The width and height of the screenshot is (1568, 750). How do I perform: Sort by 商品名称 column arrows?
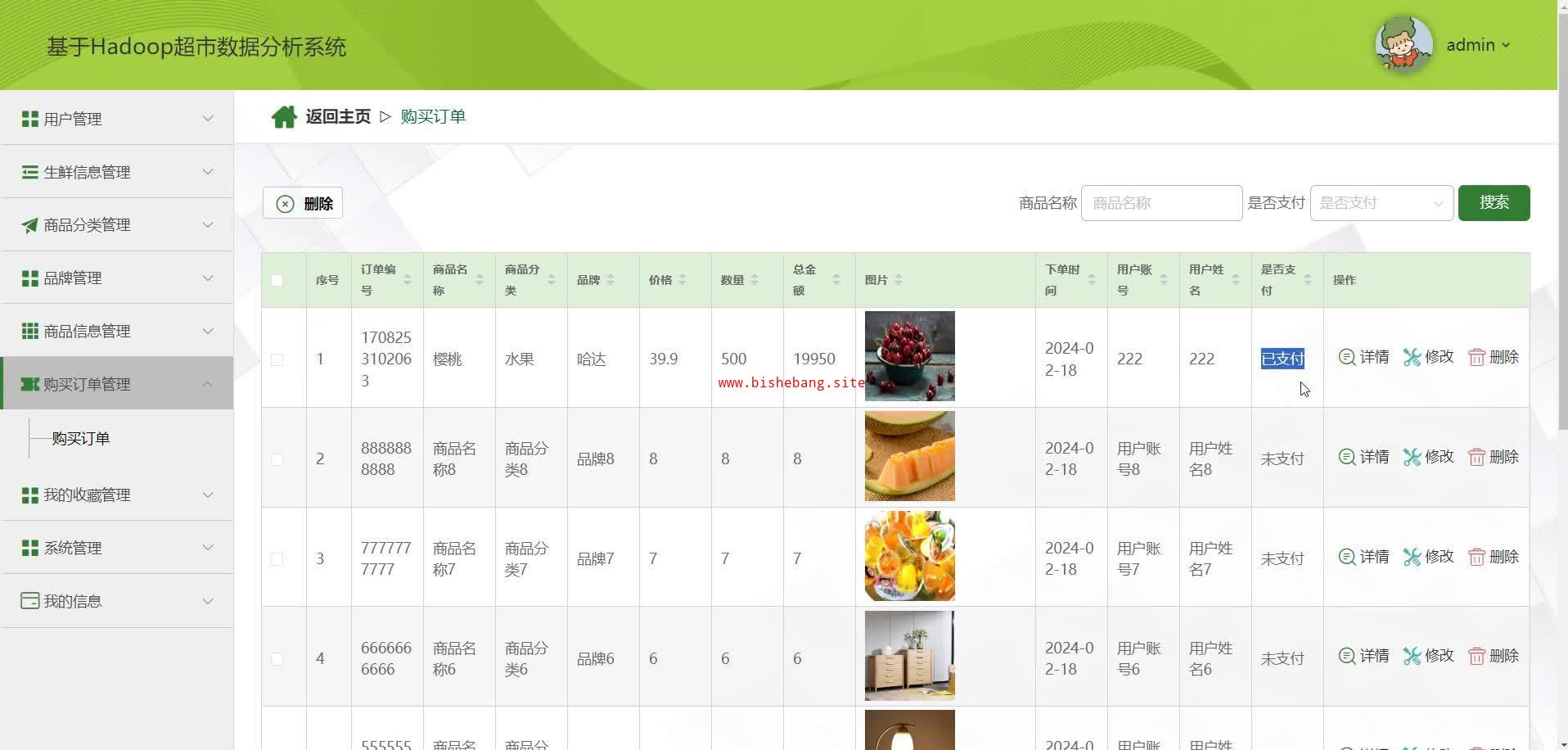click(480, 280)
